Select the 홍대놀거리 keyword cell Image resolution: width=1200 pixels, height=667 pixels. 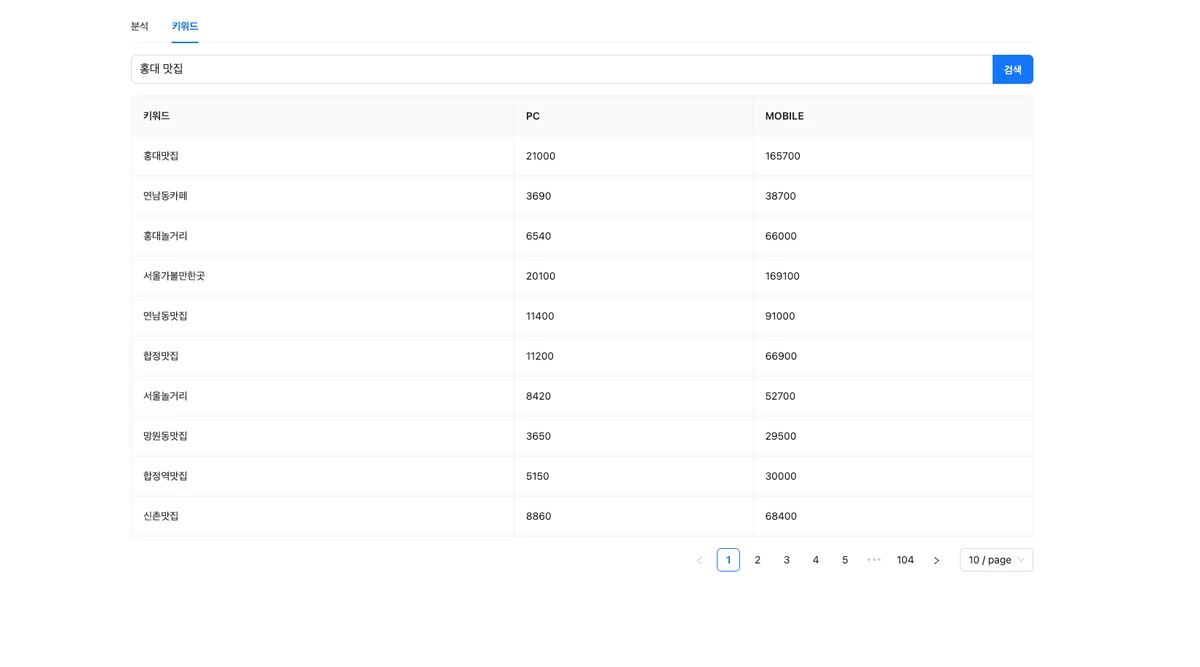pos(323,236)
